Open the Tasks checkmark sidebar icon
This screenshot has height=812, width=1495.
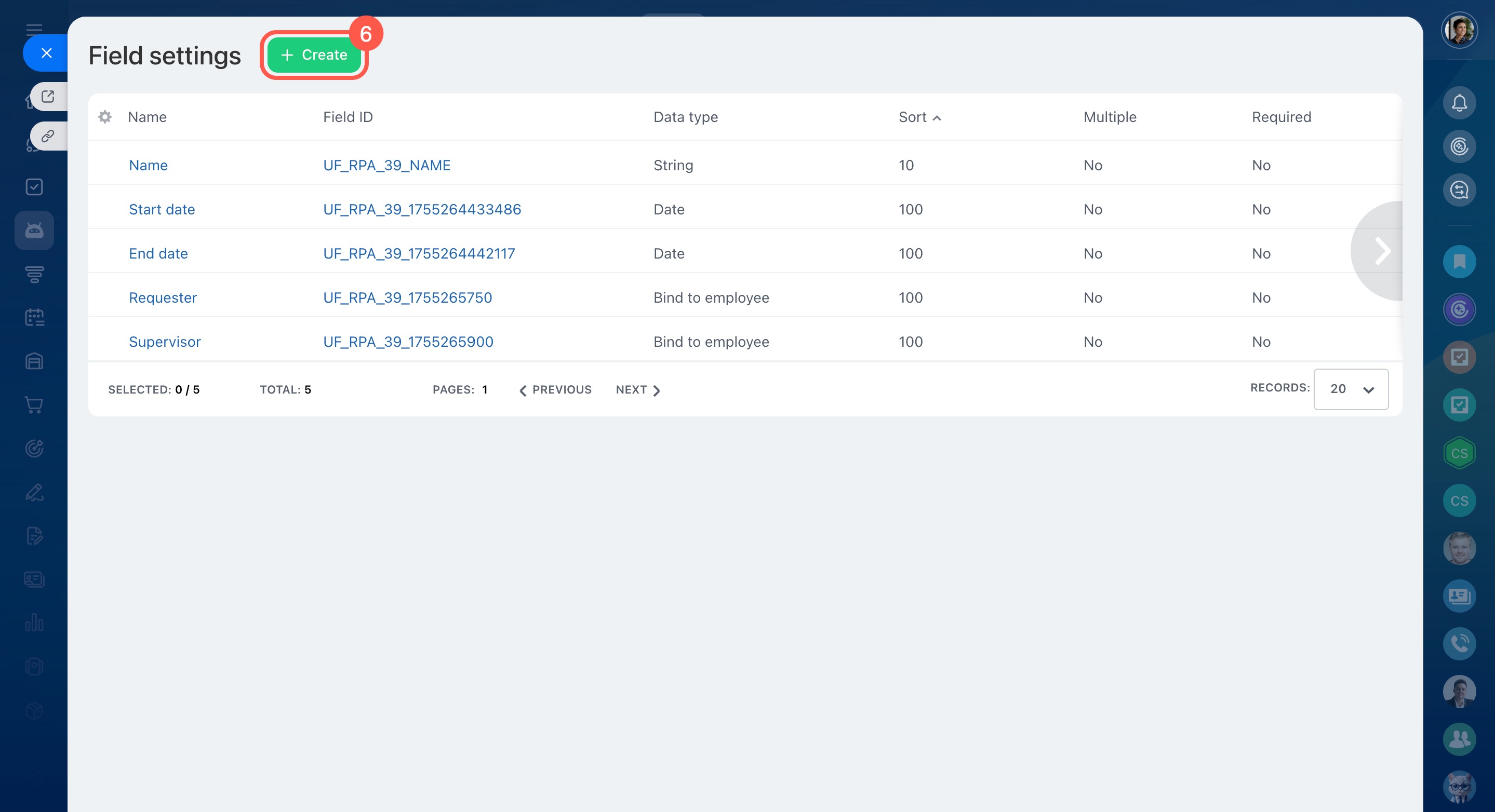[34, 187]
